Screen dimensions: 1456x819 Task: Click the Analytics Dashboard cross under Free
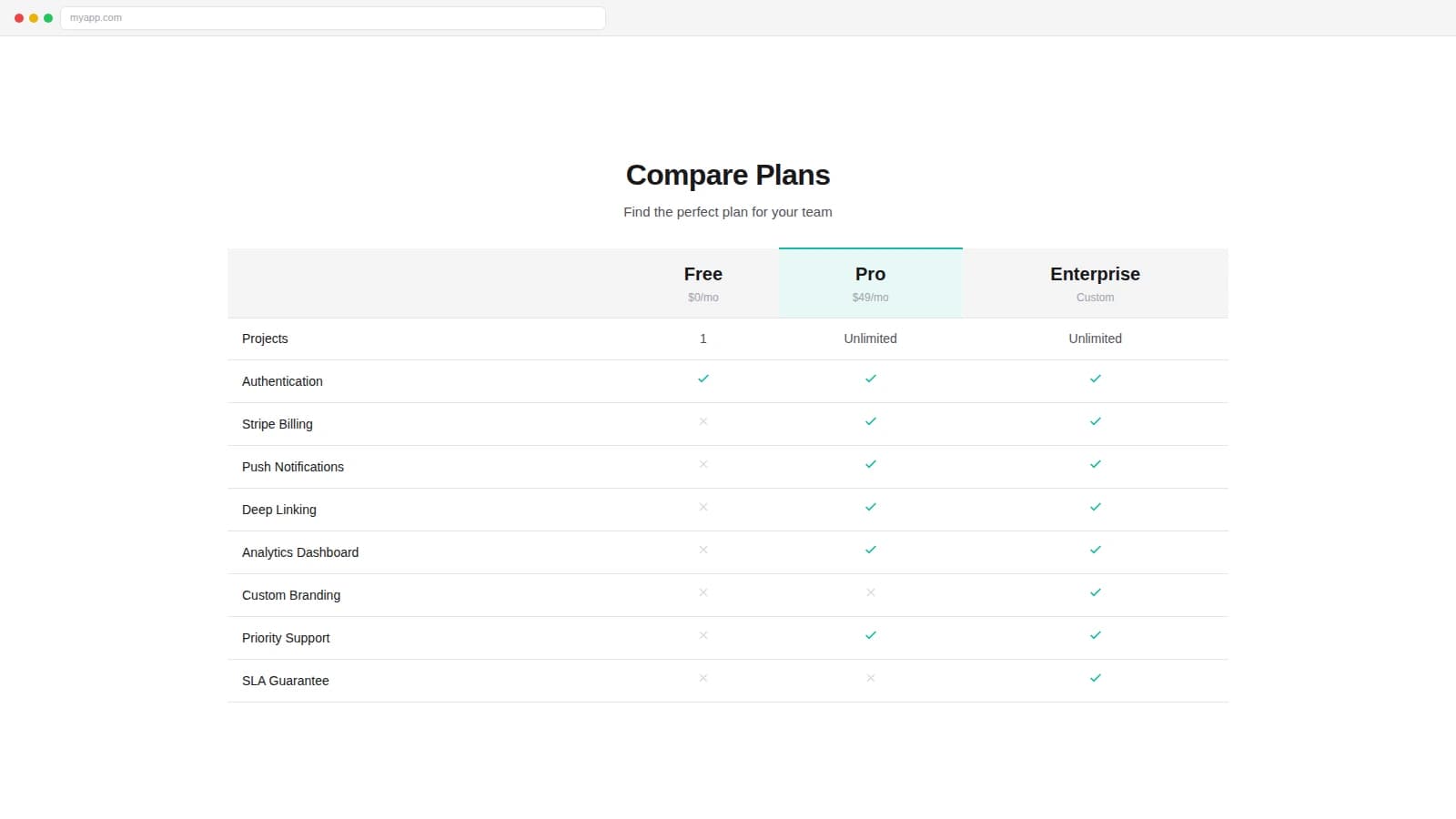[x=703, y=550]
